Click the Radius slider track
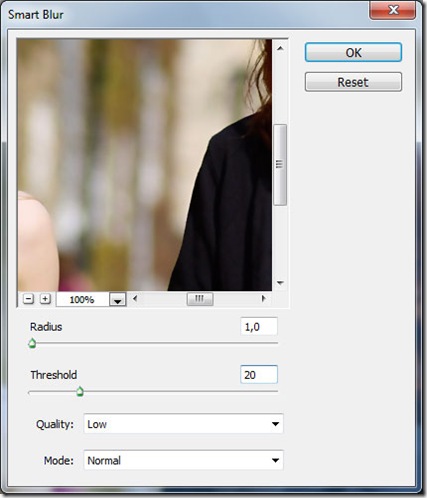 click(x=153, y=343)
